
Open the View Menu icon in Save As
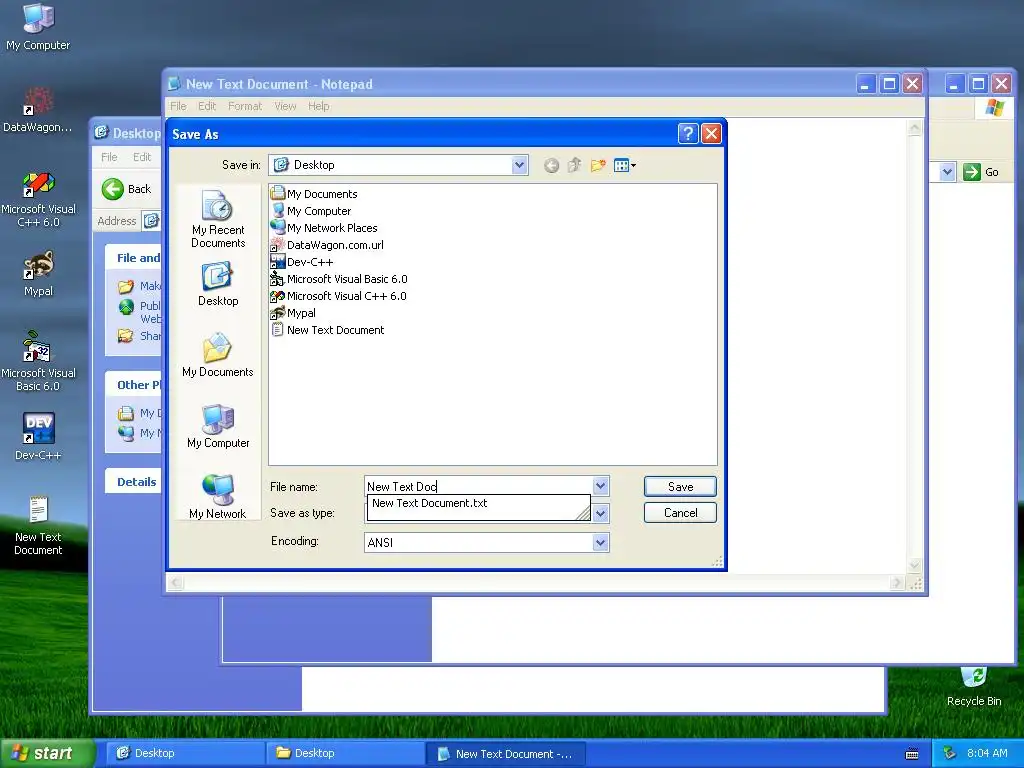pos(624,165)
